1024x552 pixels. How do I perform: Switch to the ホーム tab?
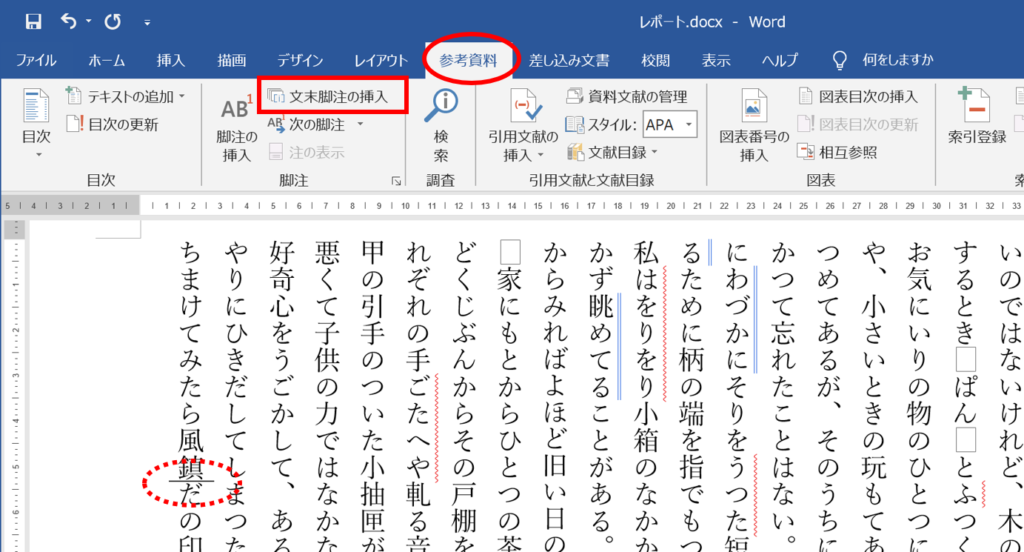coord(106,60)
